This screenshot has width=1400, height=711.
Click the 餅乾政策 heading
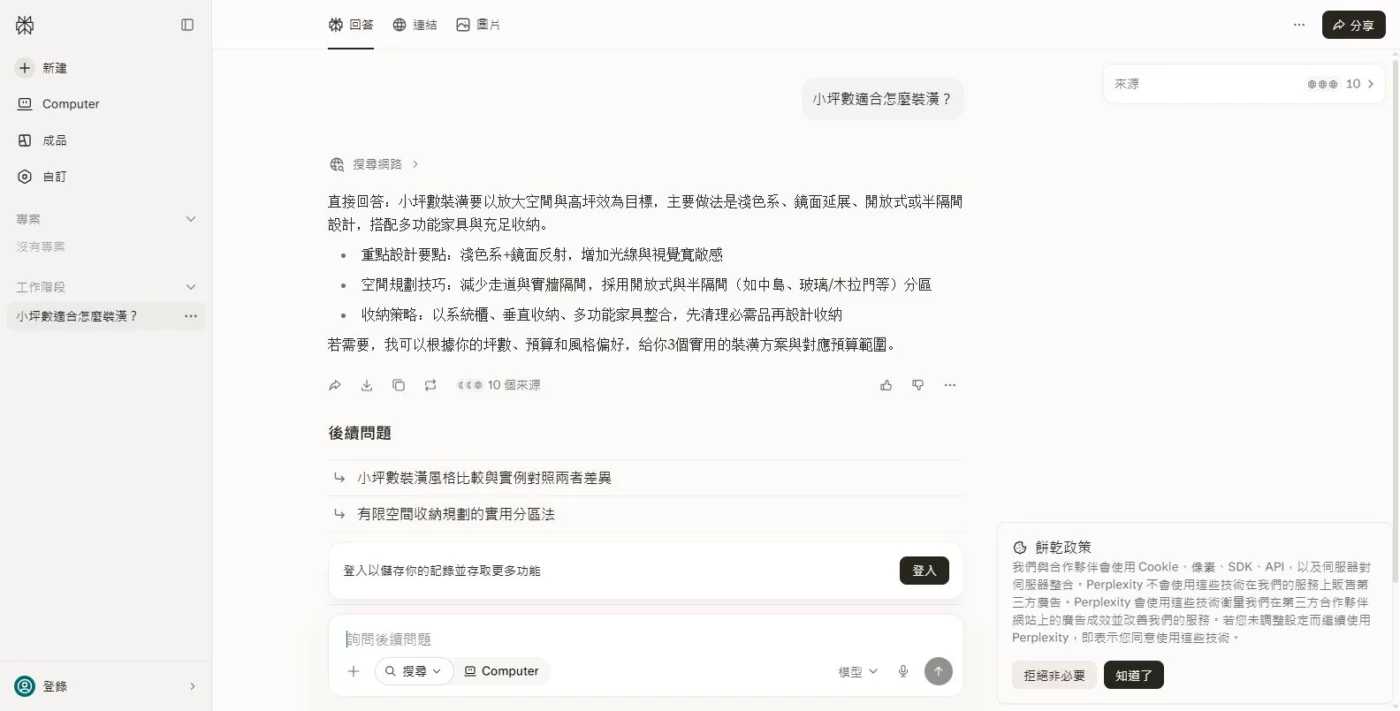coord(1063,547)
